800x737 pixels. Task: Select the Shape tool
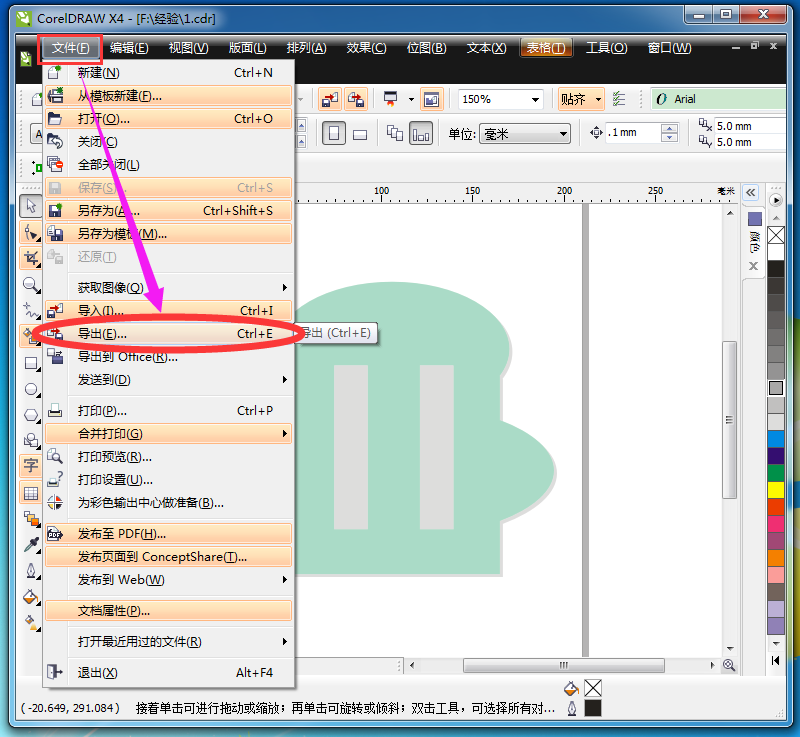click(x=31, y=232)
